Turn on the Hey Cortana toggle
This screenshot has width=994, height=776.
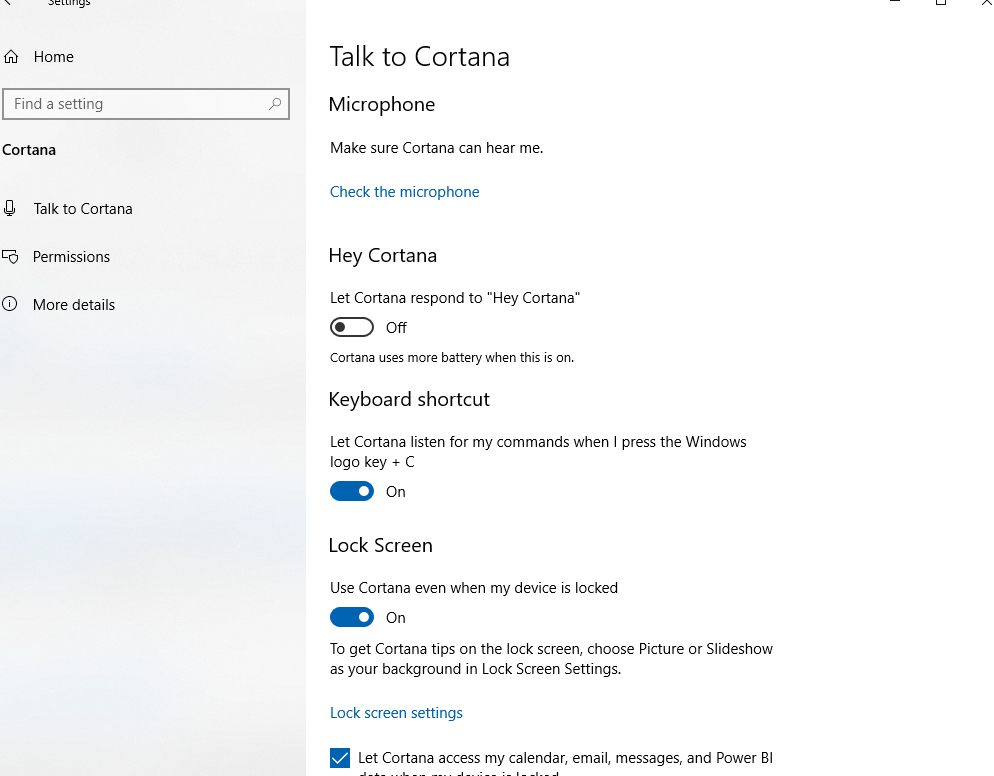click(x=352, y=327)
